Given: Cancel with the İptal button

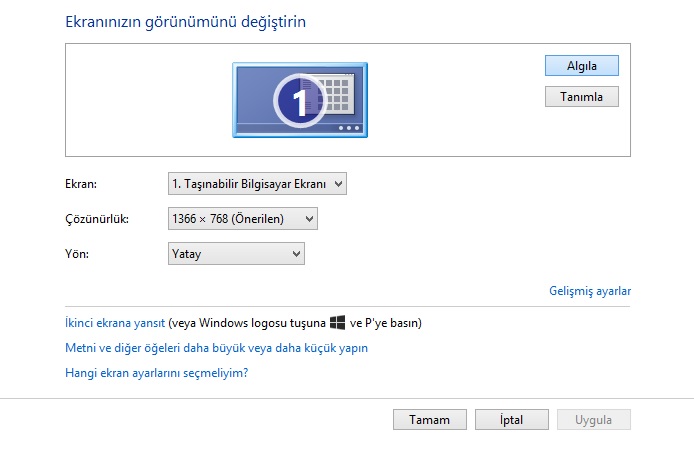Looking at the screenshot, I should 512,419.
